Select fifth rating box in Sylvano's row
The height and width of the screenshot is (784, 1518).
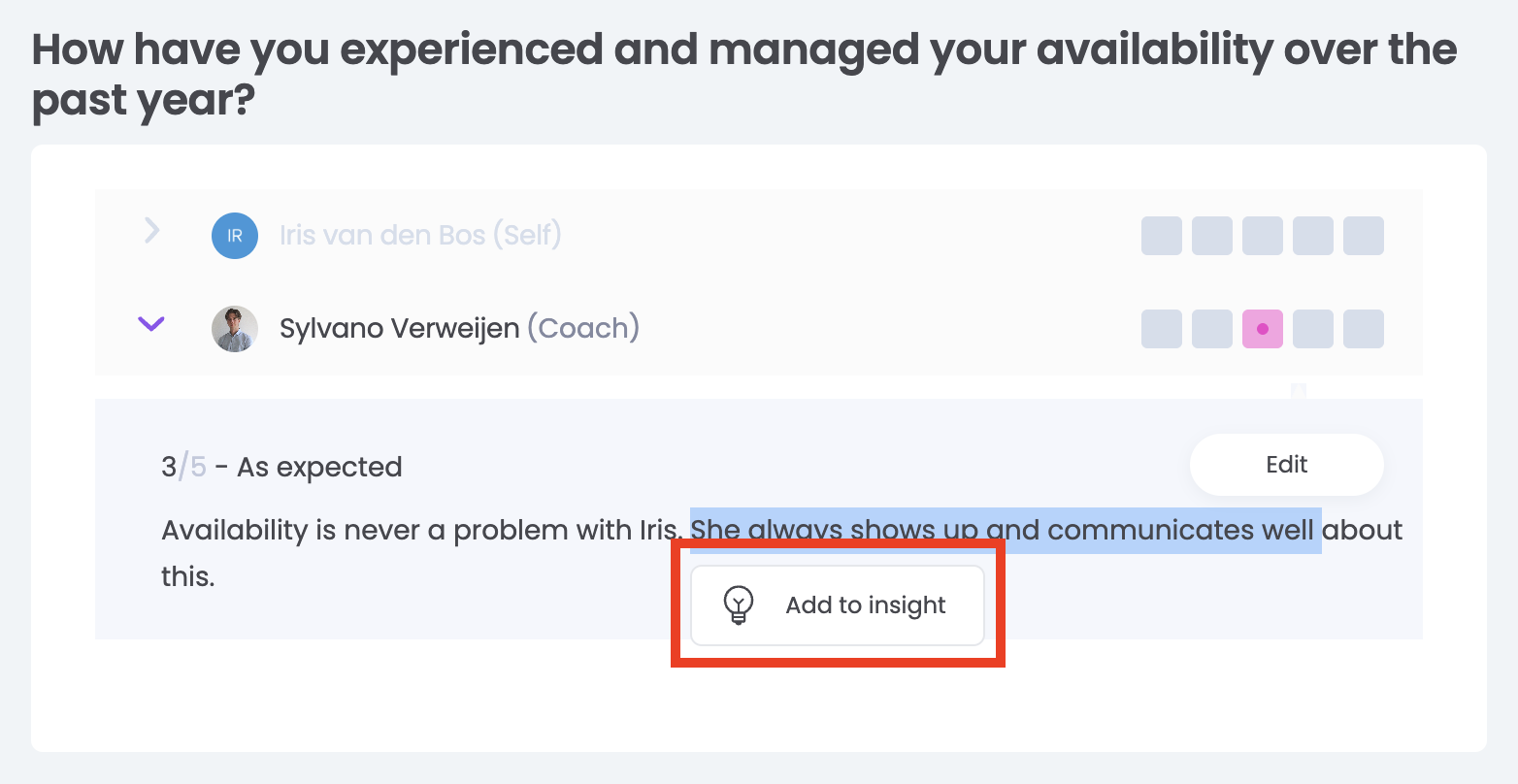pyautogui.click(x=1363, y=329)
